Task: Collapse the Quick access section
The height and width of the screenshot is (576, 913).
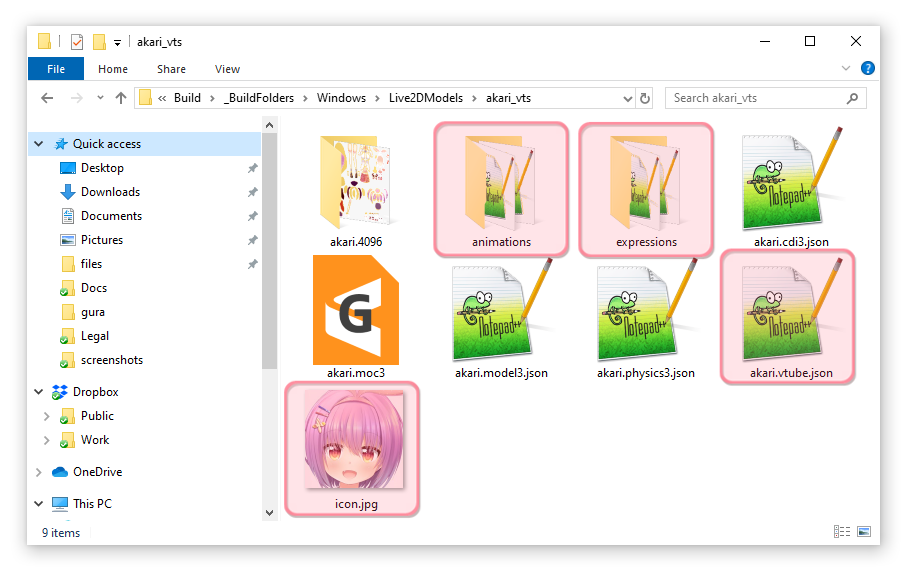Action: 38,143
